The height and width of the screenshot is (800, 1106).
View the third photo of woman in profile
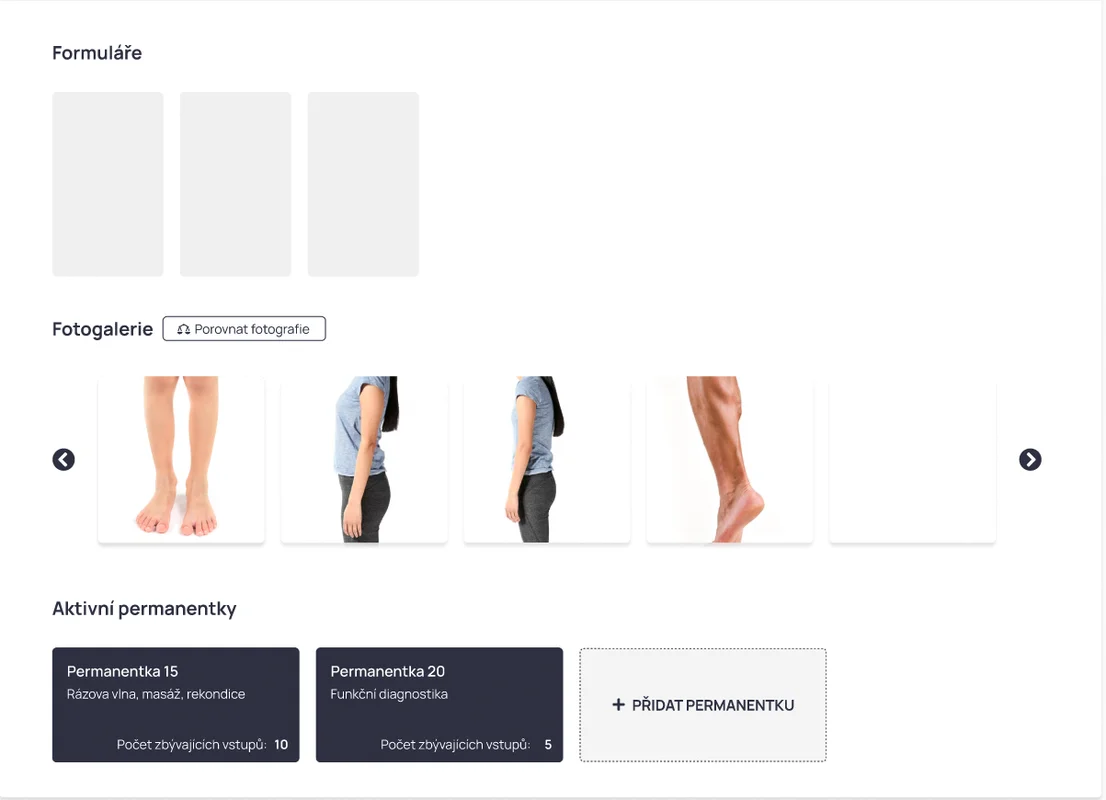point(547,459)
